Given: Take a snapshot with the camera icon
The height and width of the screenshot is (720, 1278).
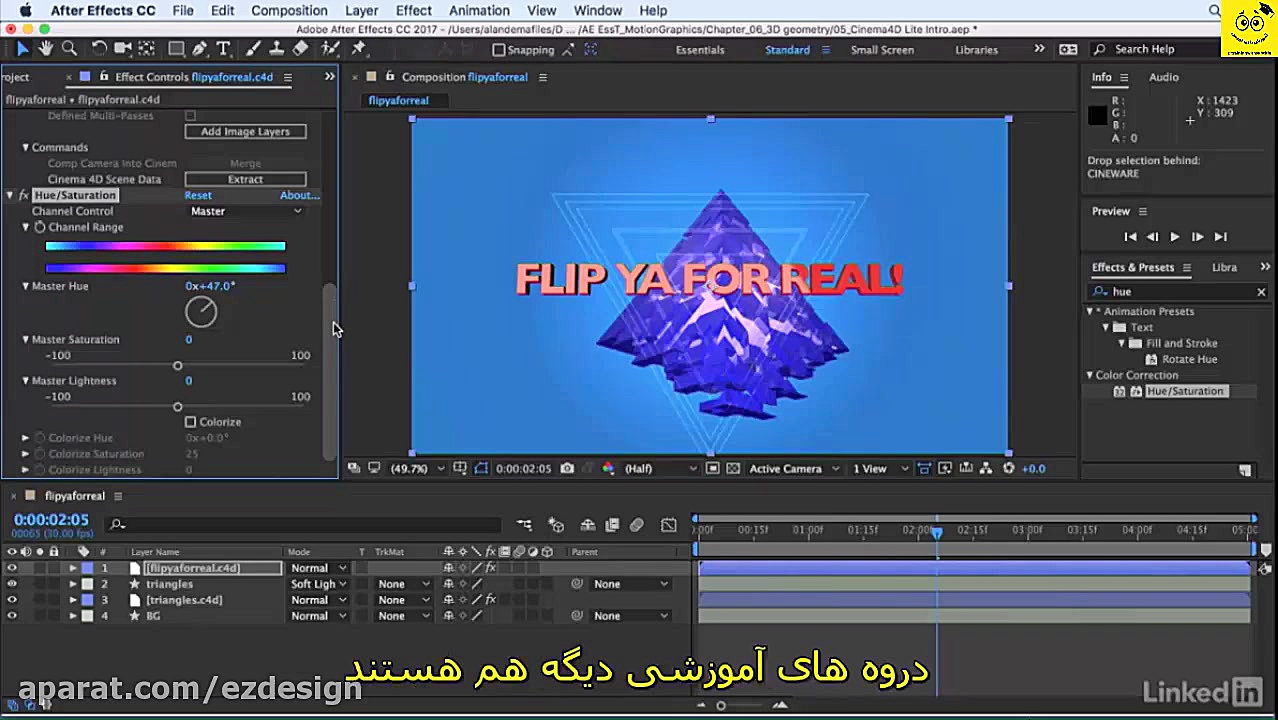Looking at the screenshot, I should click(567, 467).
